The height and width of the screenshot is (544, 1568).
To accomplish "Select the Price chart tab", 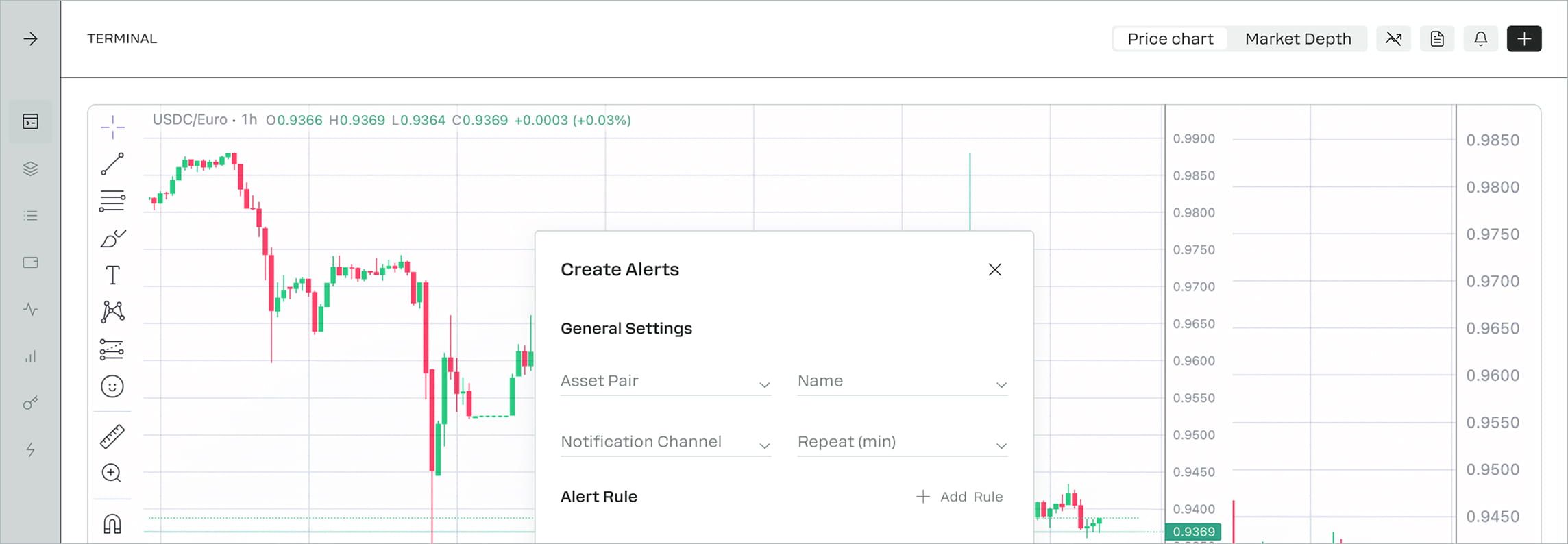I will coord(1170,39).
